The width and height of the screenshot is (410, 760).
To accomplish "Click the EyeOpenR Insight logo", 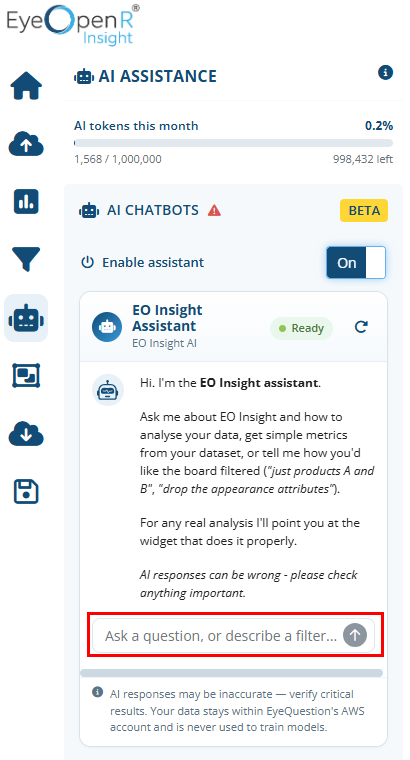I will click(x=73, y=24).
